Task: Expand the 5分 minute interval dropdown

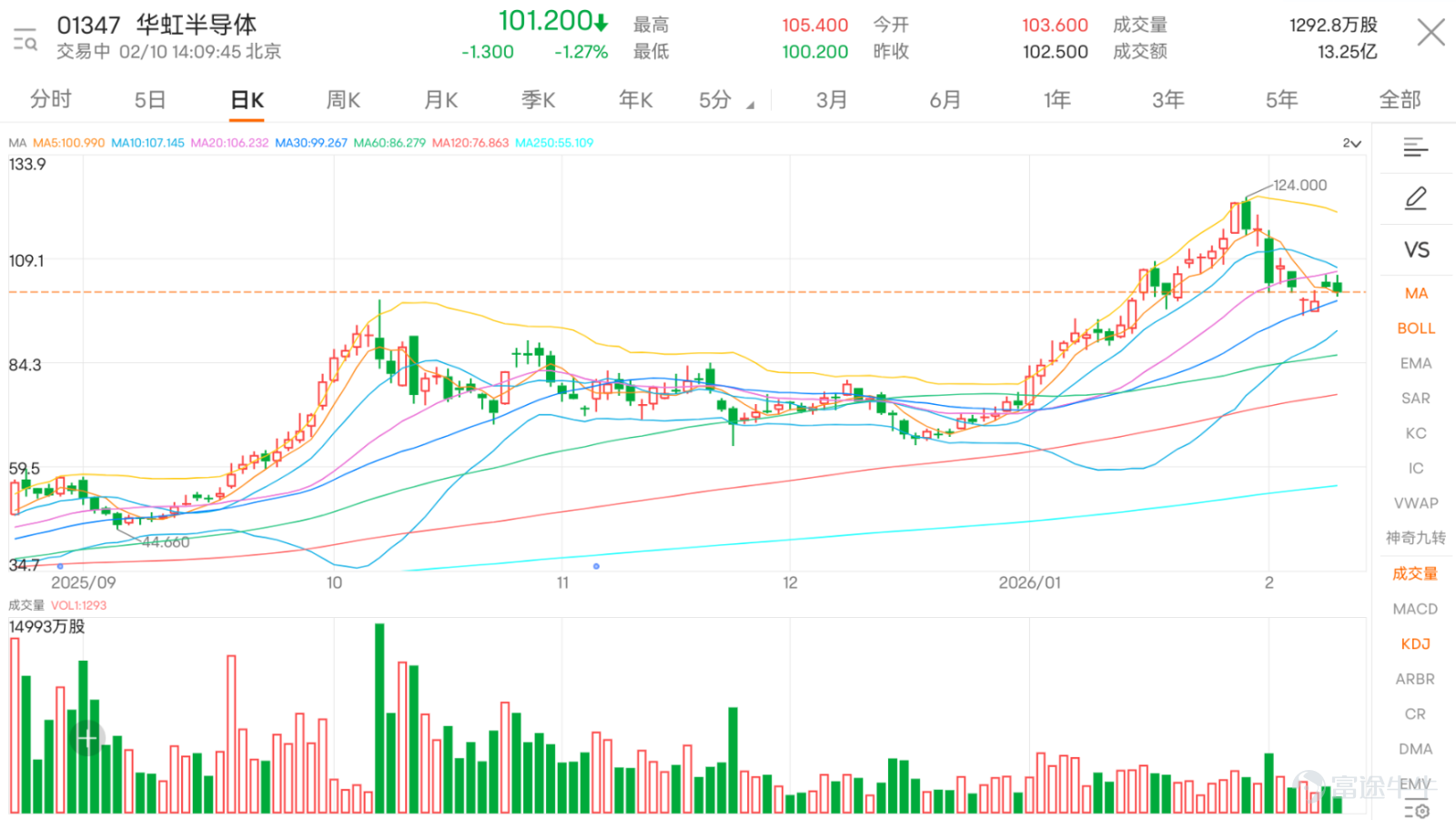Action: [x=726, y=100]
